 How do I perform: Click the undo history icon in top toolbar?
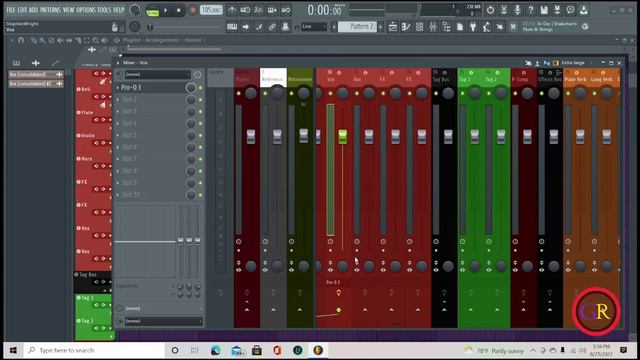tap(491, 10)
